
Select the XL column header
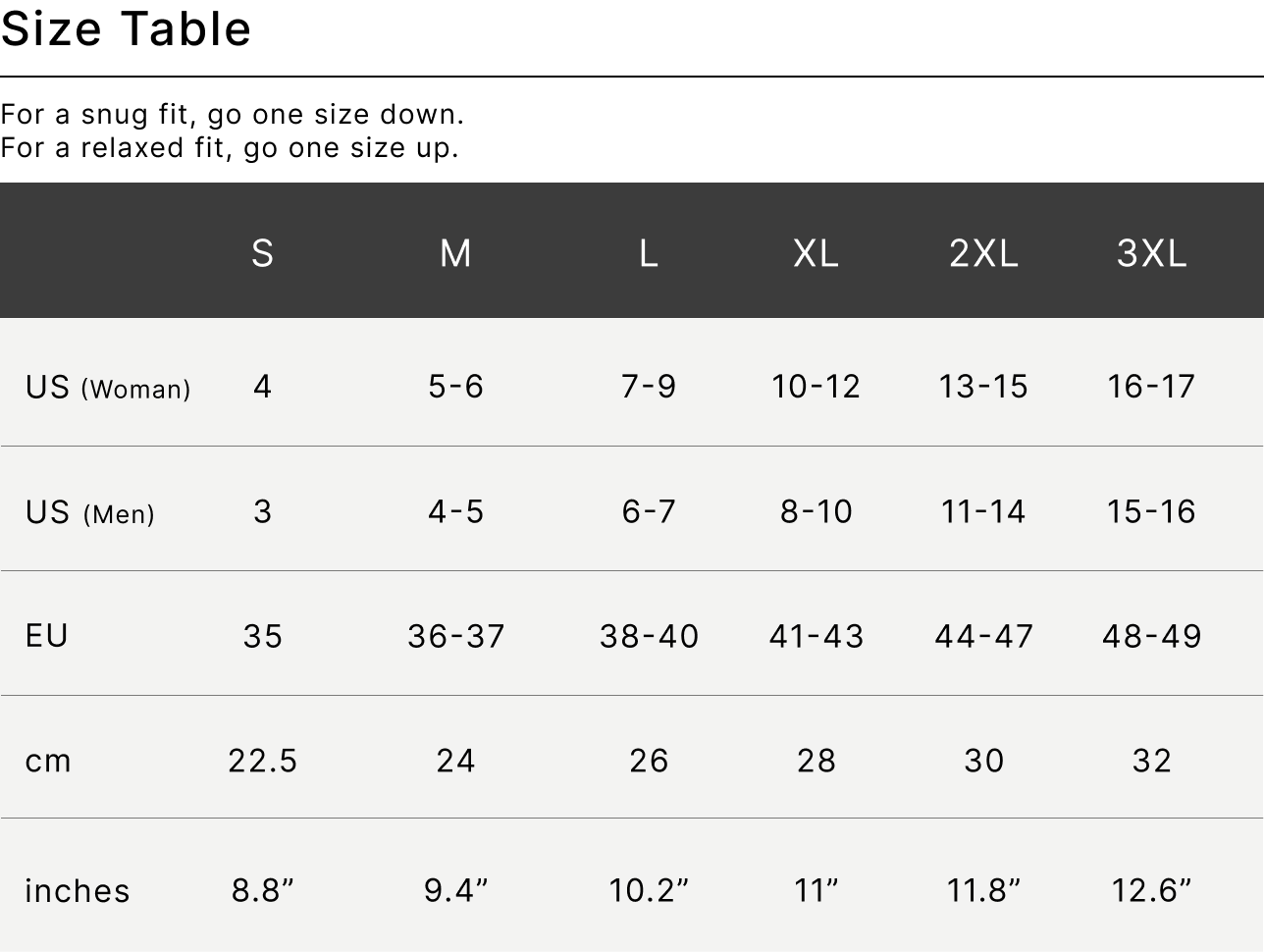coord(816,253)
